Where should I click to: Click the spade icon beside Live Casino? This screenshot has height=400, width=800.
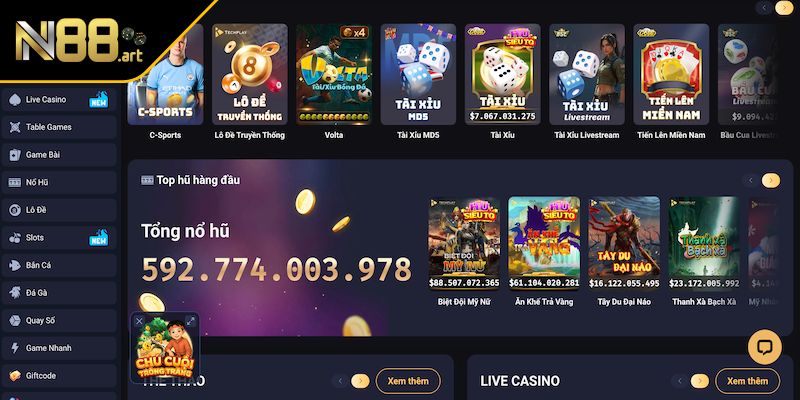coord(15,99)
